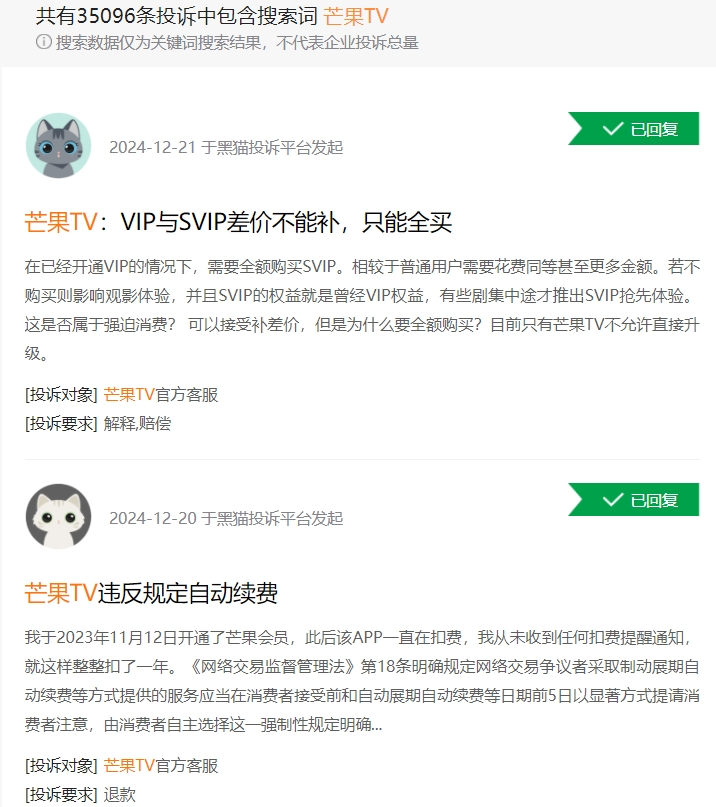Click the 退款 complaint request text
The width and height of the screenshot is (716, 807).
point(119,795)
